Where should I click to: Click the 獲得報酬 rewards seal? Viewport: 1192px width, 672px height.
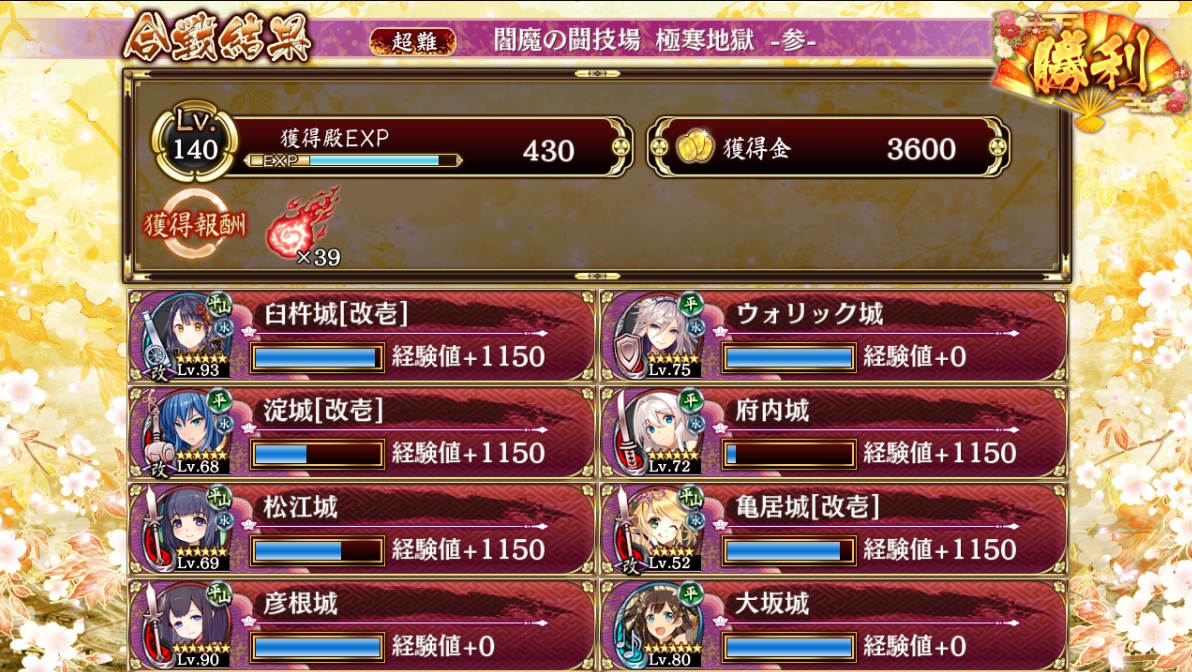(x=195, y=225)
